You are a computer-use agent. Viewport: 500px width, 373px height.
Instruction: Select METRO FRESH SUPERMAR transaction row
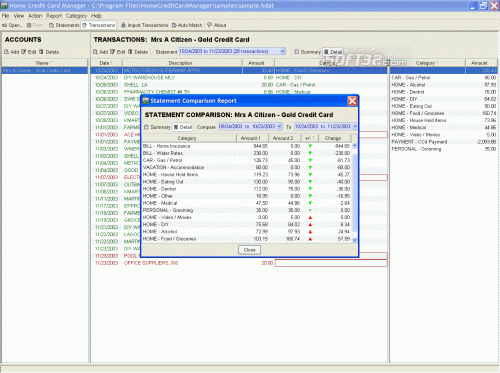point(239,70)
